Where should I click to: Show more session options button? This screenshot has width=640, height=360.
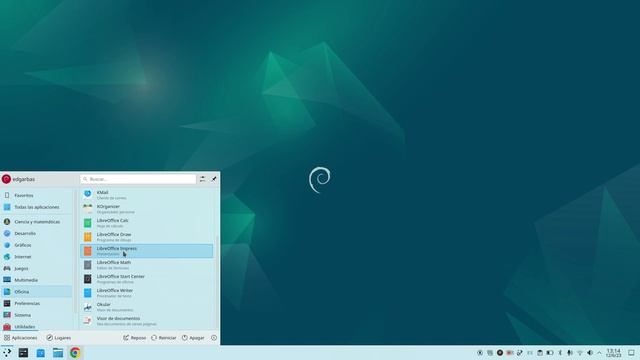tap(214, 338)
